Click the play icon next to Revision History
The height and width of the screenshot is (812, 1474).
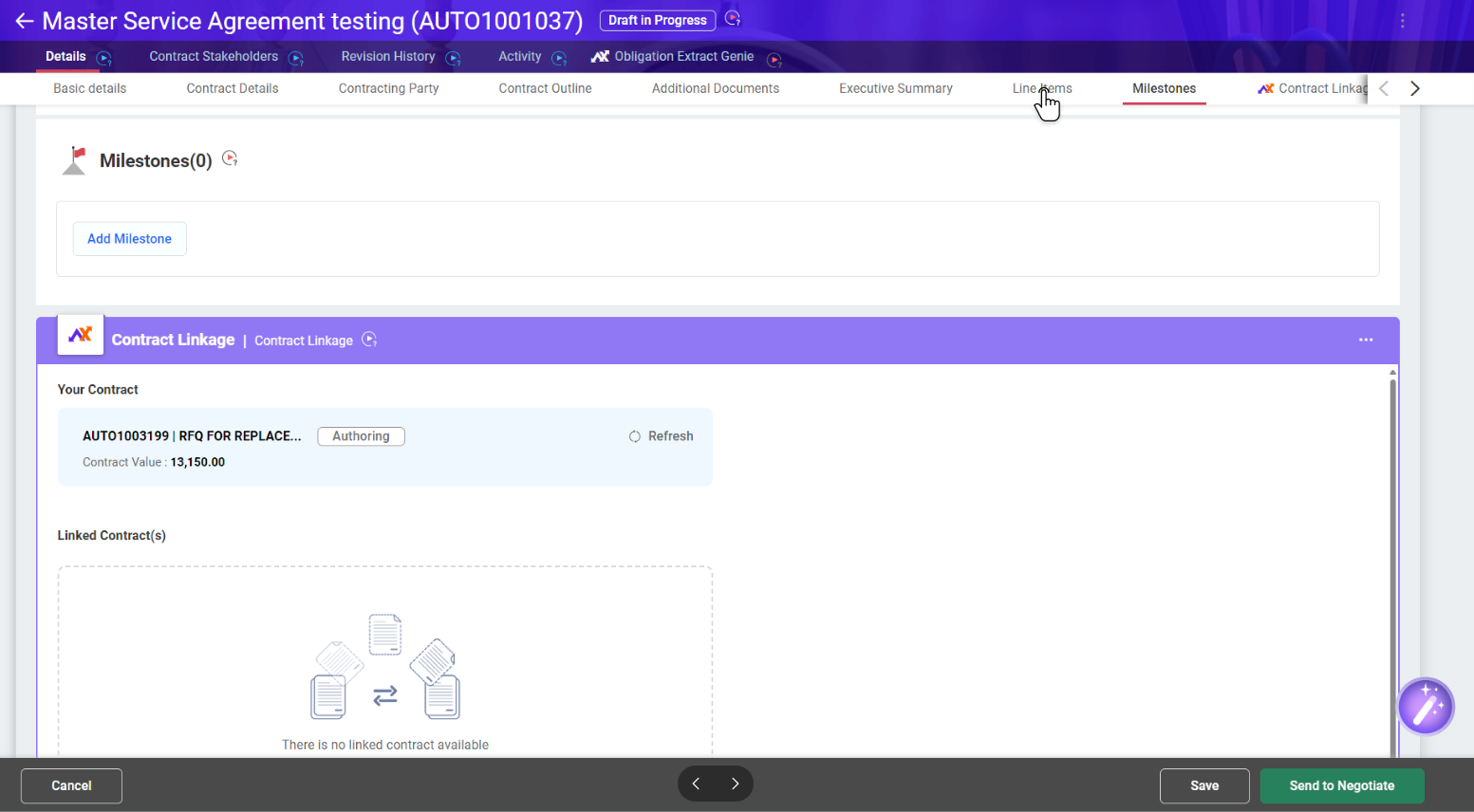tap(453, 59)
